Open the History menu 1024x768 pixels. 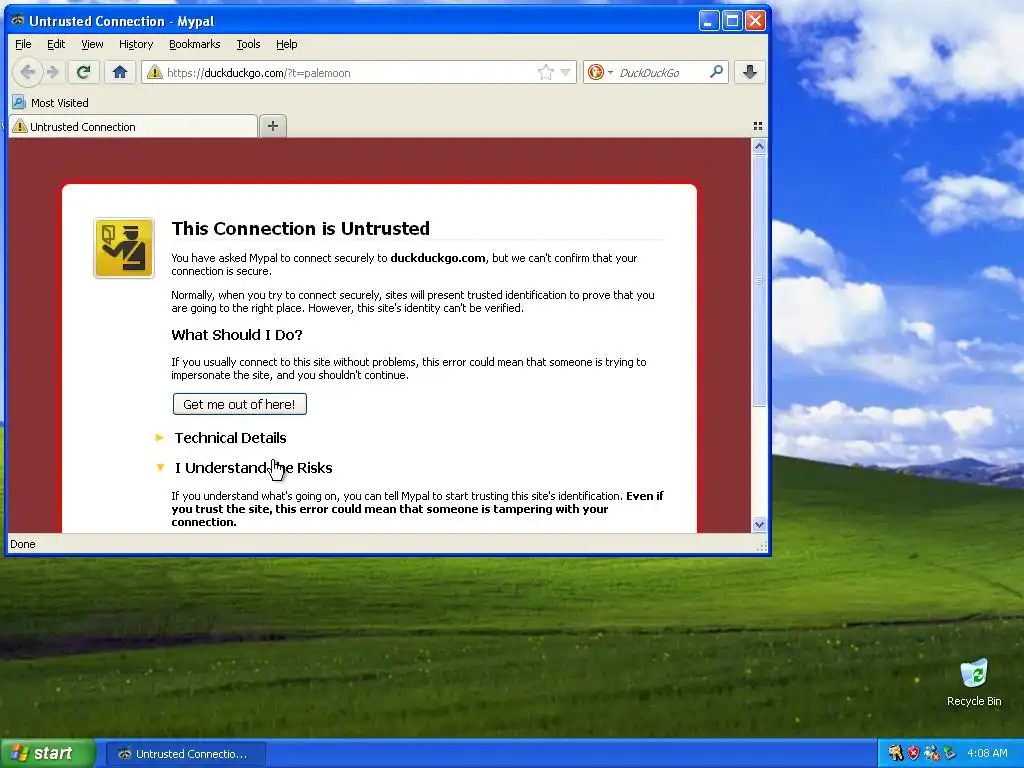coord(136,44)
